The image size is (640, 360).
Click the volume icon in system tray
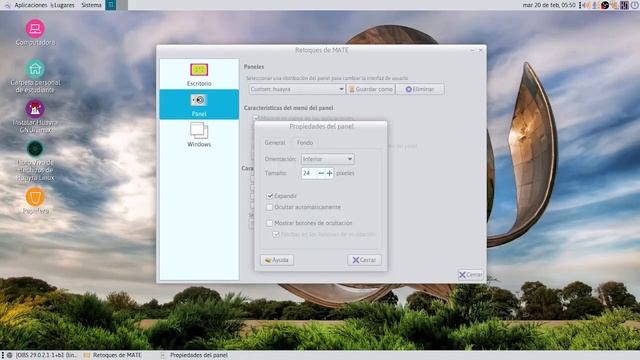pyautogui.click(x=587, y=5)
